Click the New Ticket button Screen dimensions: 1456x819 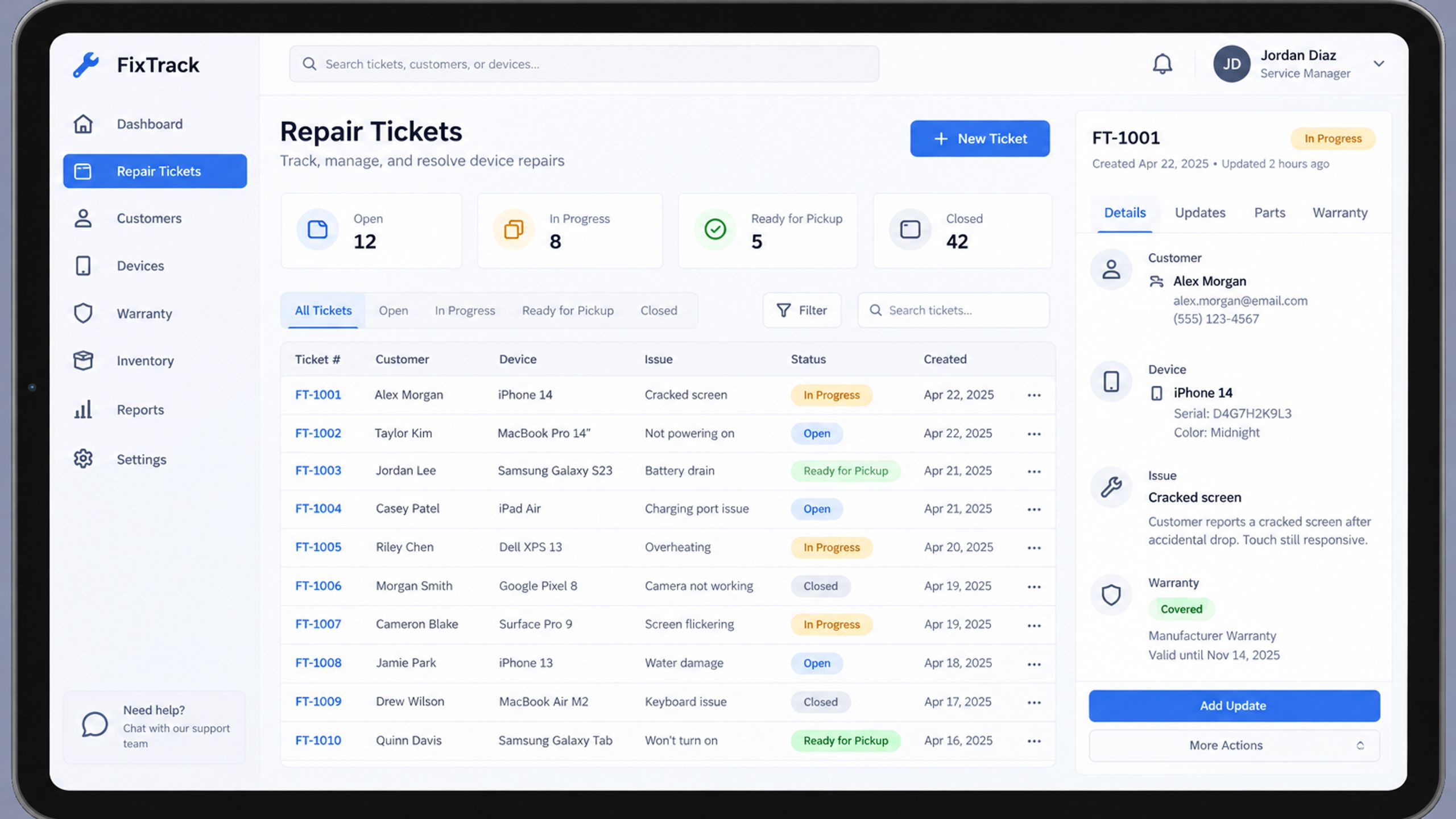979,139
